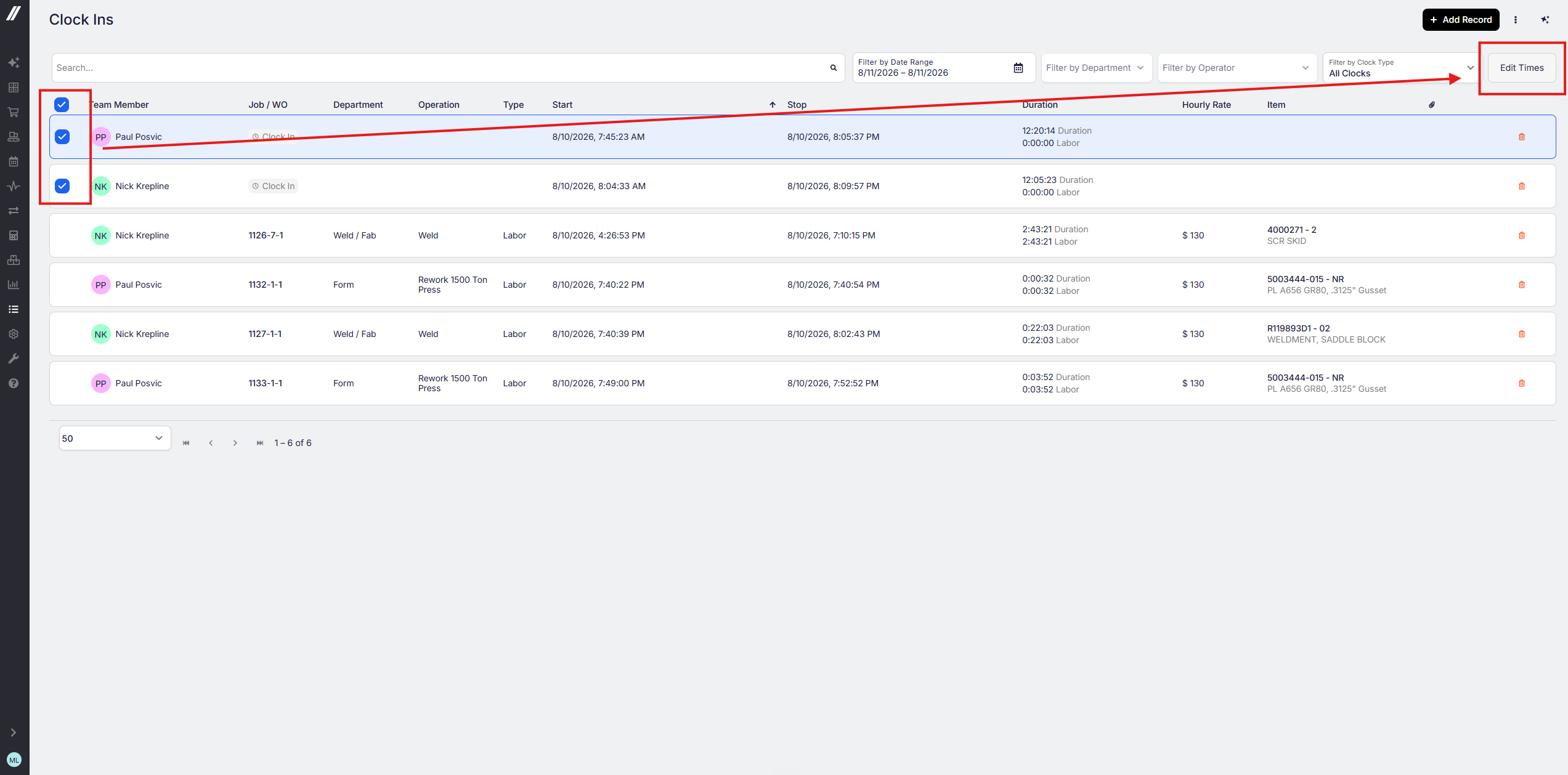Open the Filter by Clock Type dropdown
The image size is (1568, 775).
tap(1401, 68)
